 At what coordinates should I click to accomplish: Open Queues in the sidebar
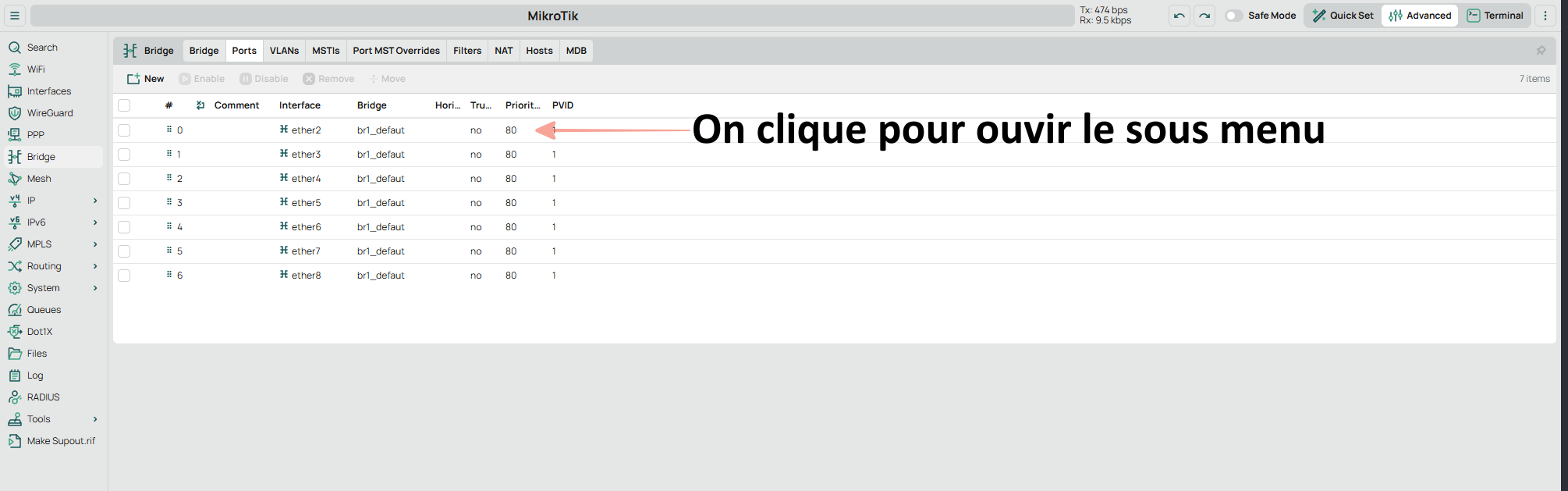click(44, 310)
